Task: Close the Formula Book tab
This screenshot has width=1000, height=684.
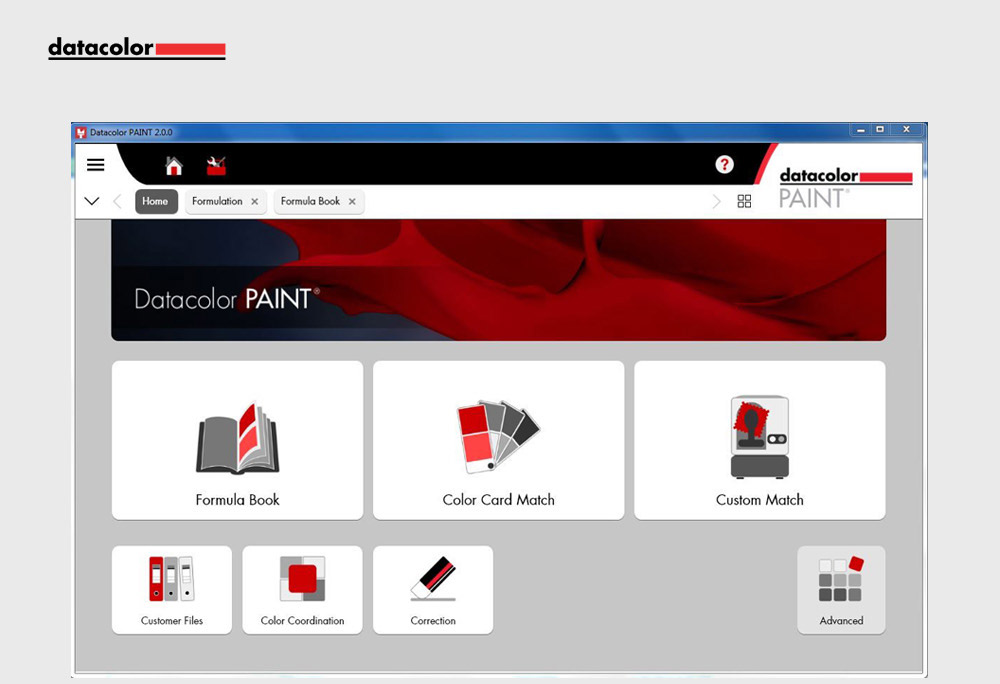Action: pos(352,202)
